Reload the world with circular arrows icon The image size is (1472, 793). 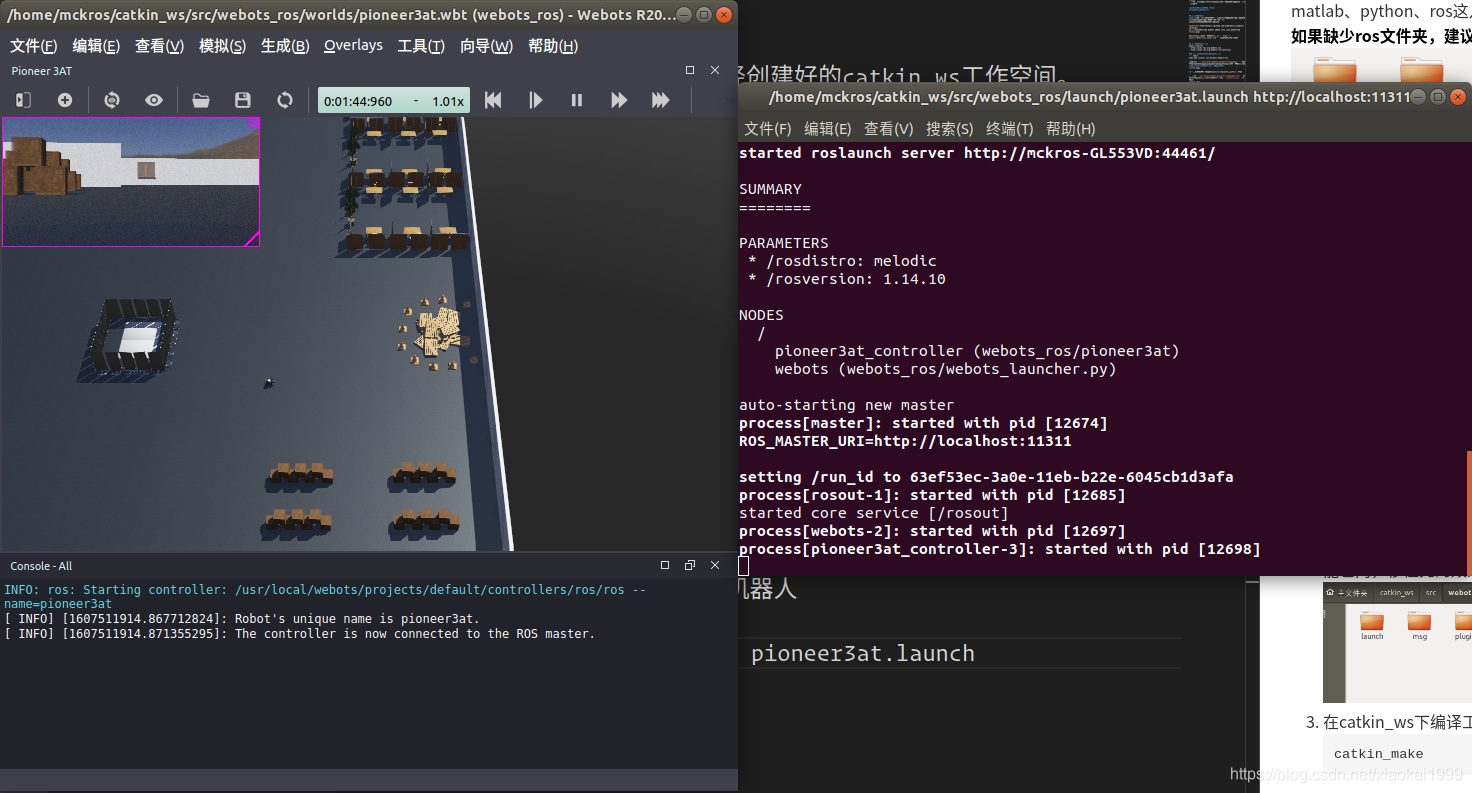click(x=285, y=100)
